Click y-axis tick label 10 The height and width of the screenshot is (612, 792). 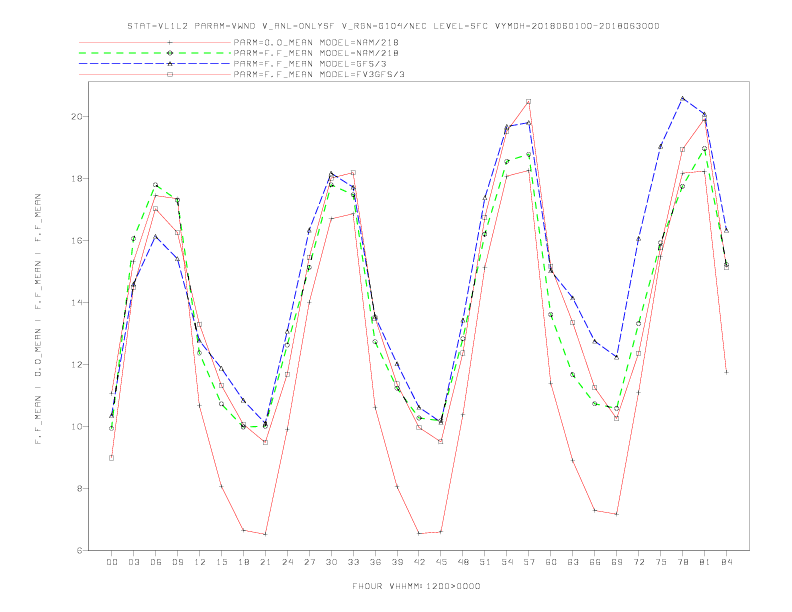point(76,427)
